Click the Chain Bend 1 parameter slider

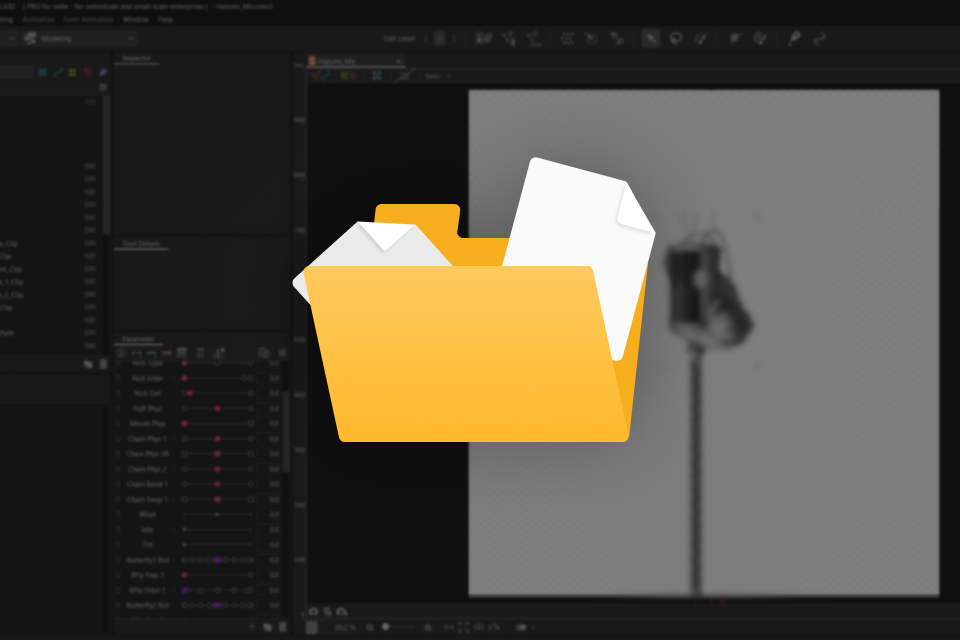[x=217, y=484]
